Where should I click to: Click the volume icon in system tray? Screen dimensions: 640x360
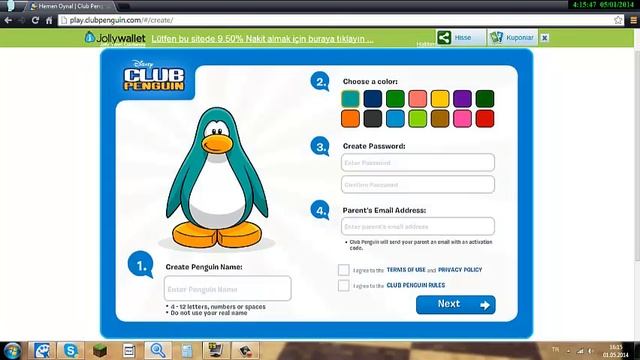pos(590,351)
